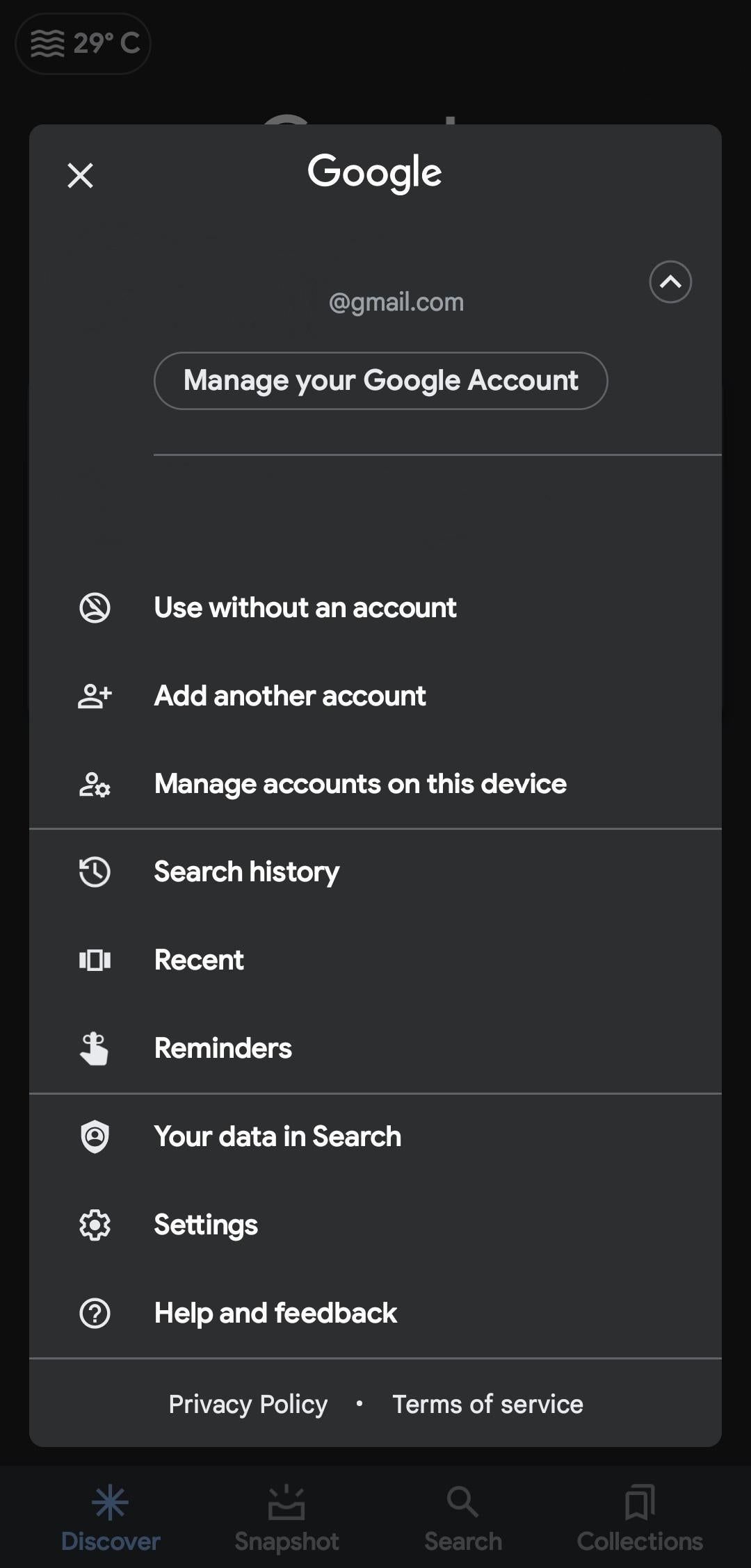
Task: Tap the Reminders hand icon
Action: pyautogui.click(x=94, y=1048)
